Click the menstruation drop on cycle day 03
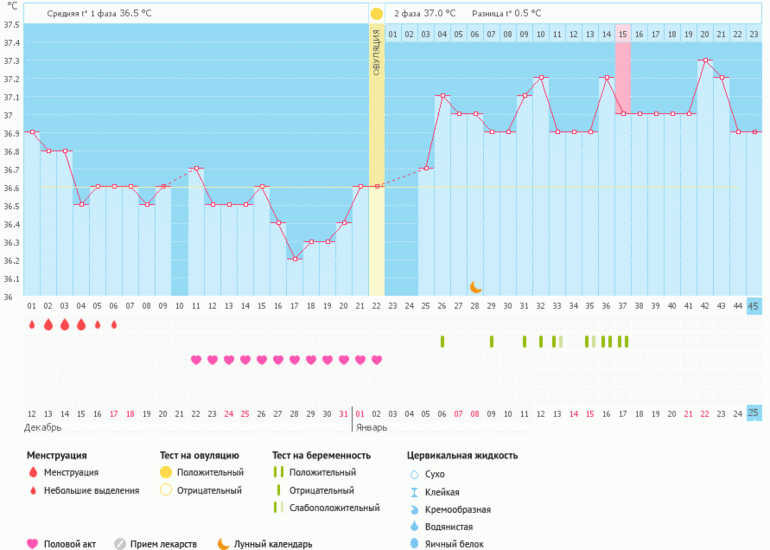Screen dimensions: 770x550 coord(64,324)
